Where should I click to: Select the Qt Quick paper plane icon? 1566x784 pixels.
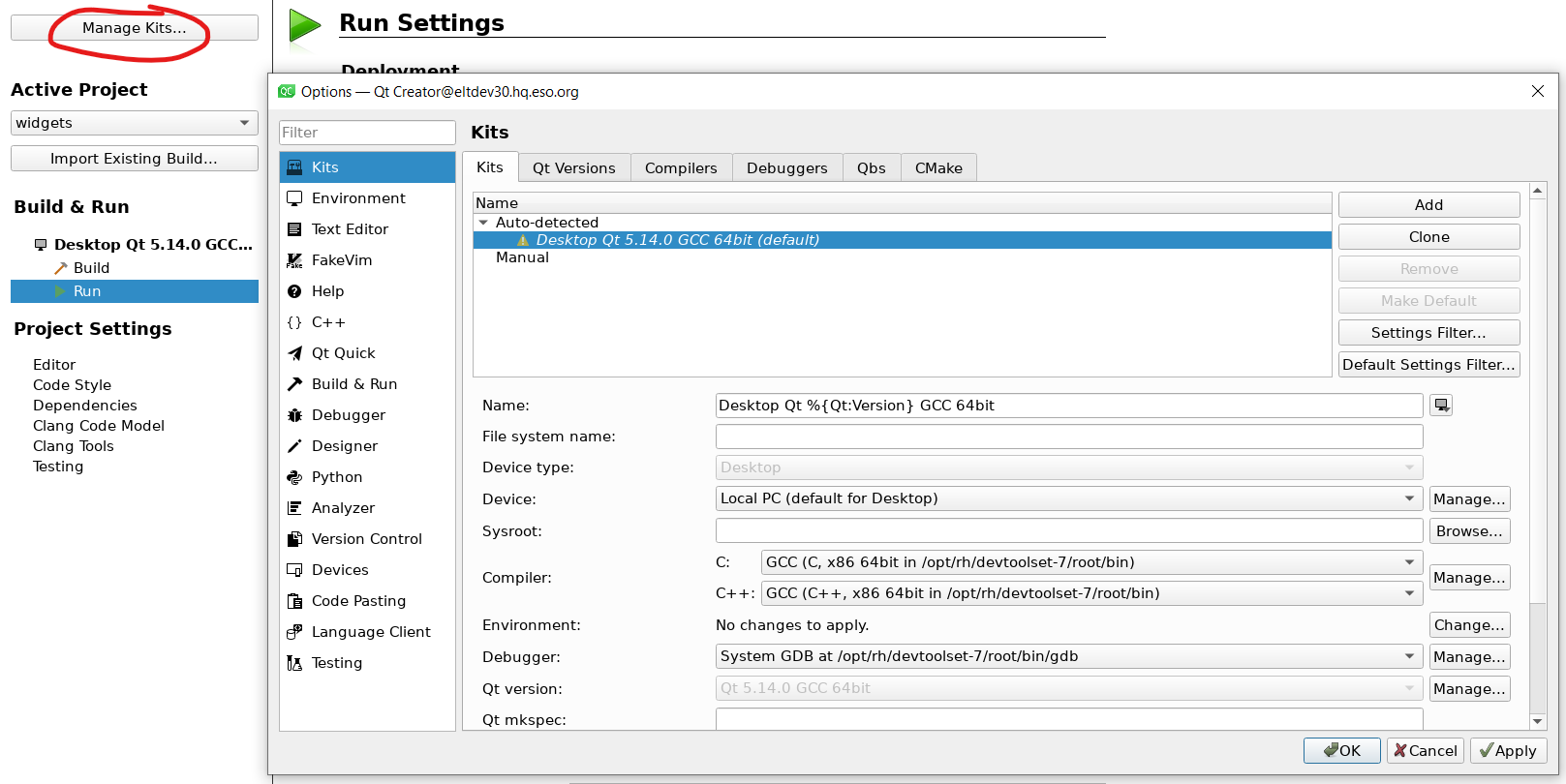click(x=294, y=353)
